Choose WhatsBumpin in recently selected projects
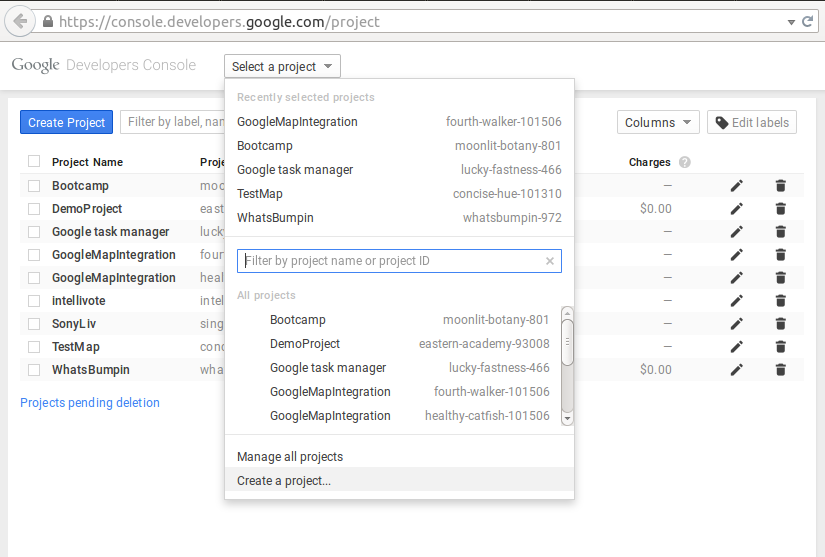The height and width of the screenshot is (557, 825). [399, 218]
